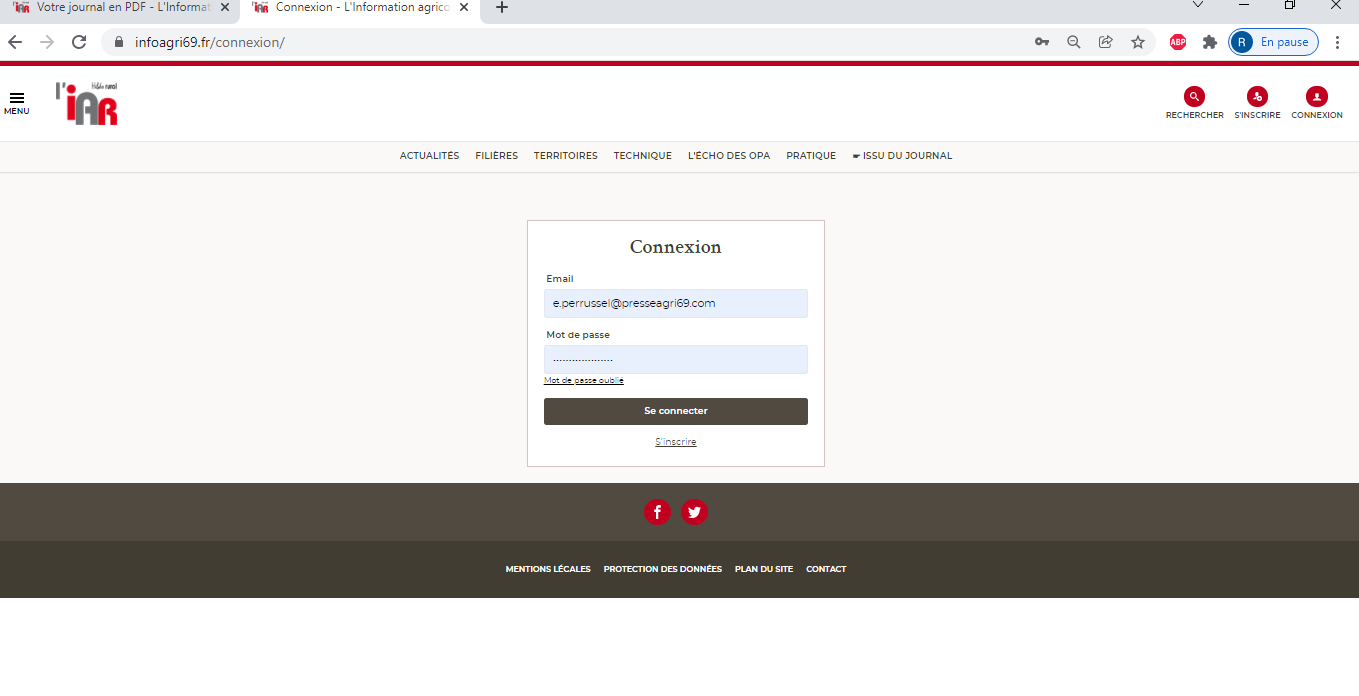
Task: Bookmark this page with star icon
Action: [x=1137, y=42]
